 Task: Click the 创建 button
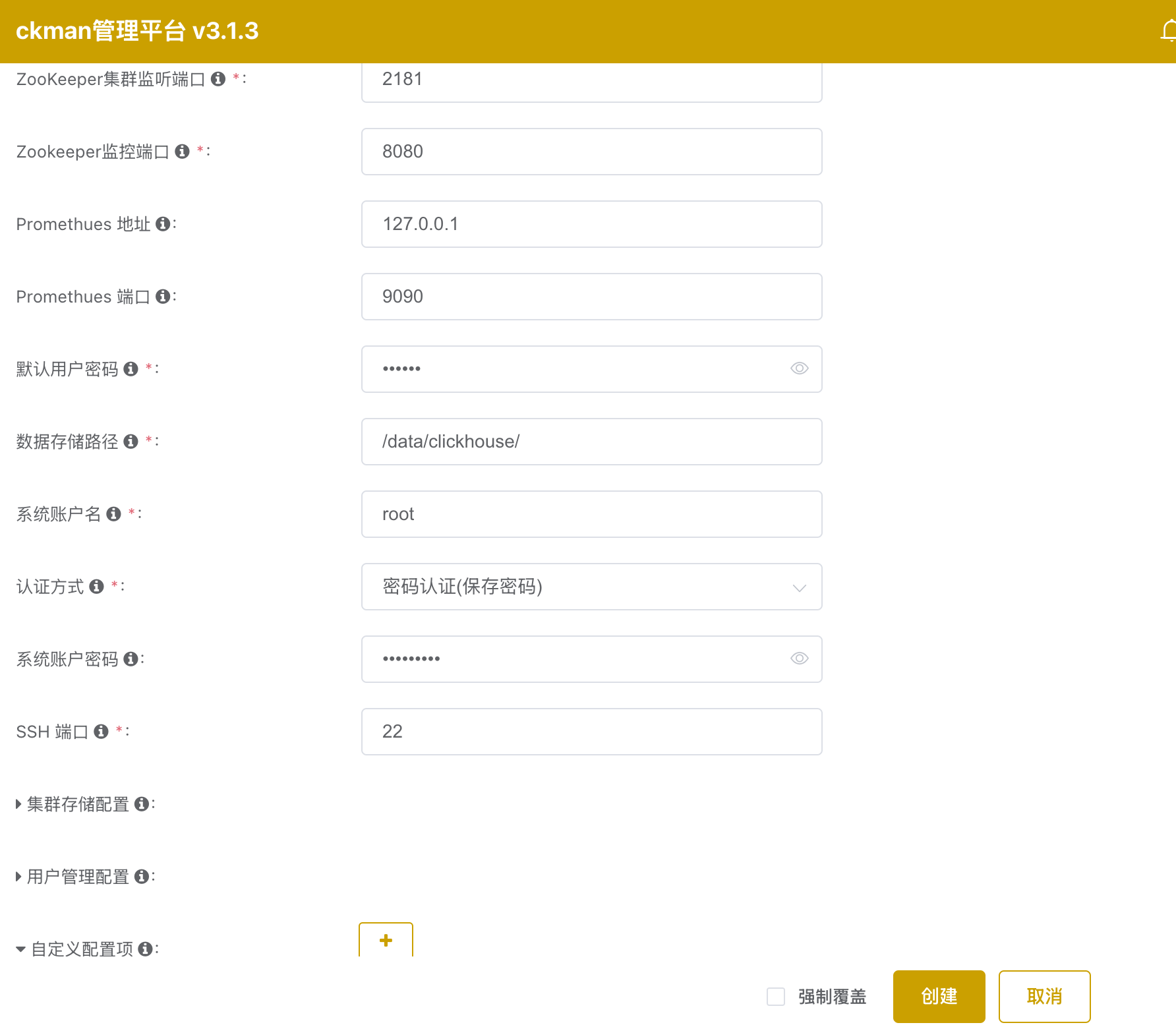[939, 996]
